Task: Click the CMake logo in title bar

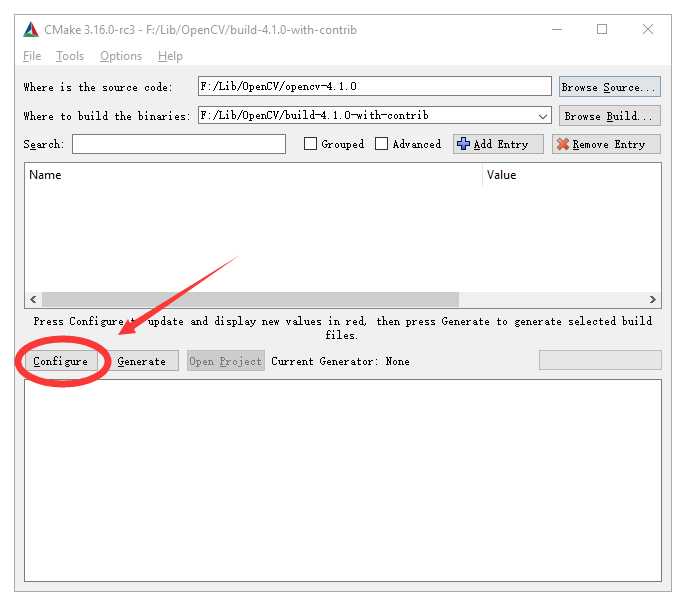Action: [x=31, y=30]
